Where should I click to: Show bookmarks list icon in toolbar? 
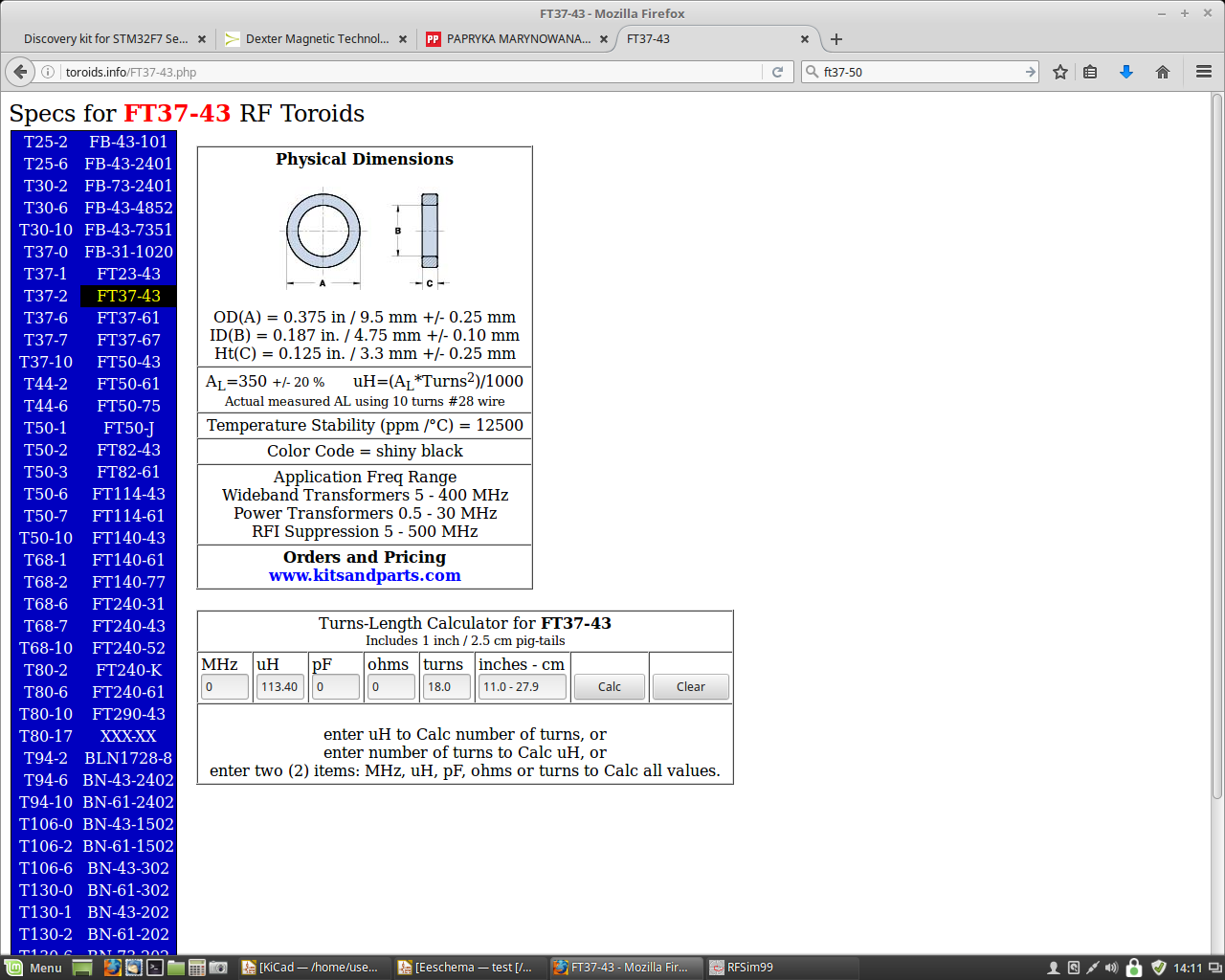1090,72
